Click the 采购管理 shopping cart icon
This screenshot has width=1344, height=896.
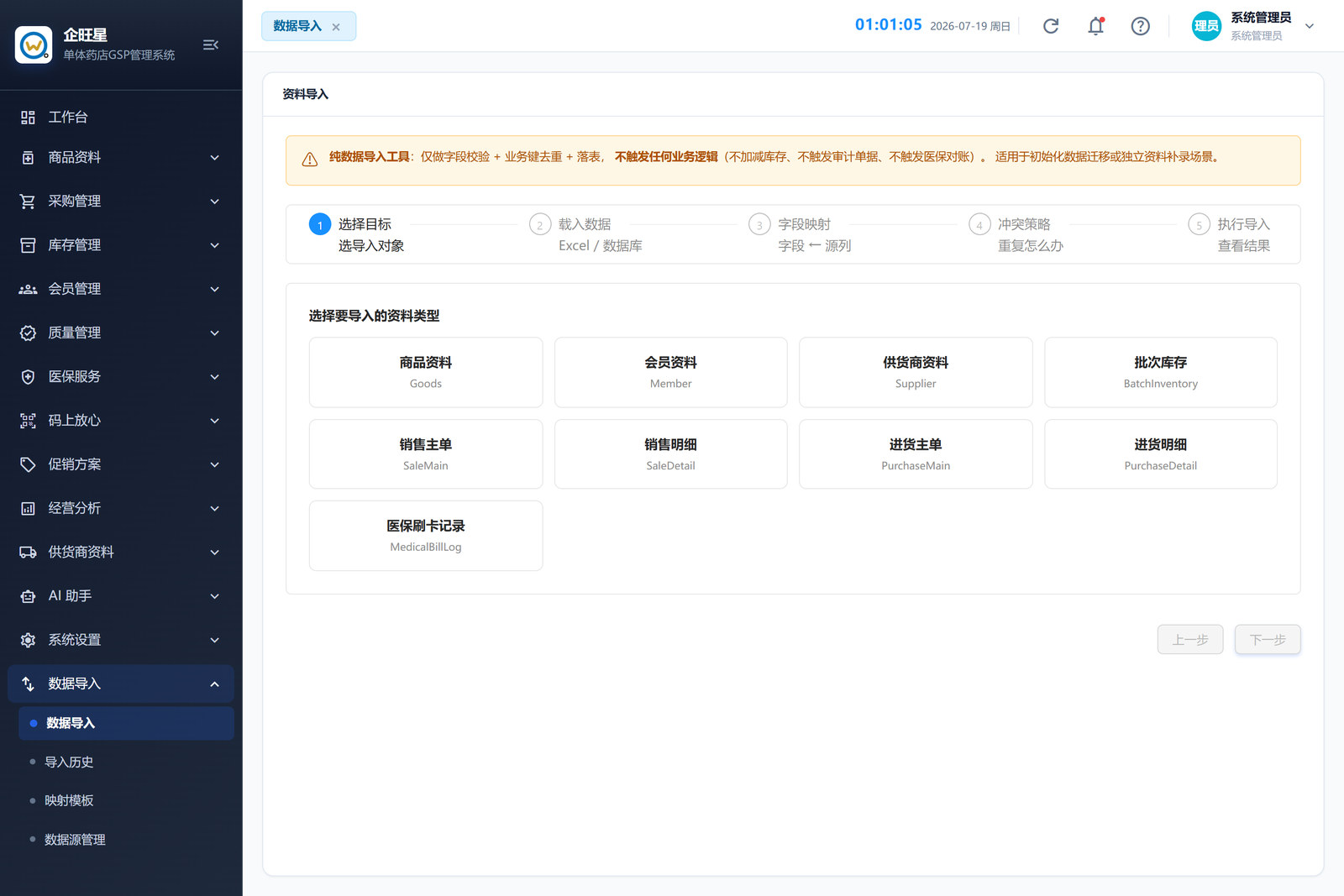click(28, 202)
